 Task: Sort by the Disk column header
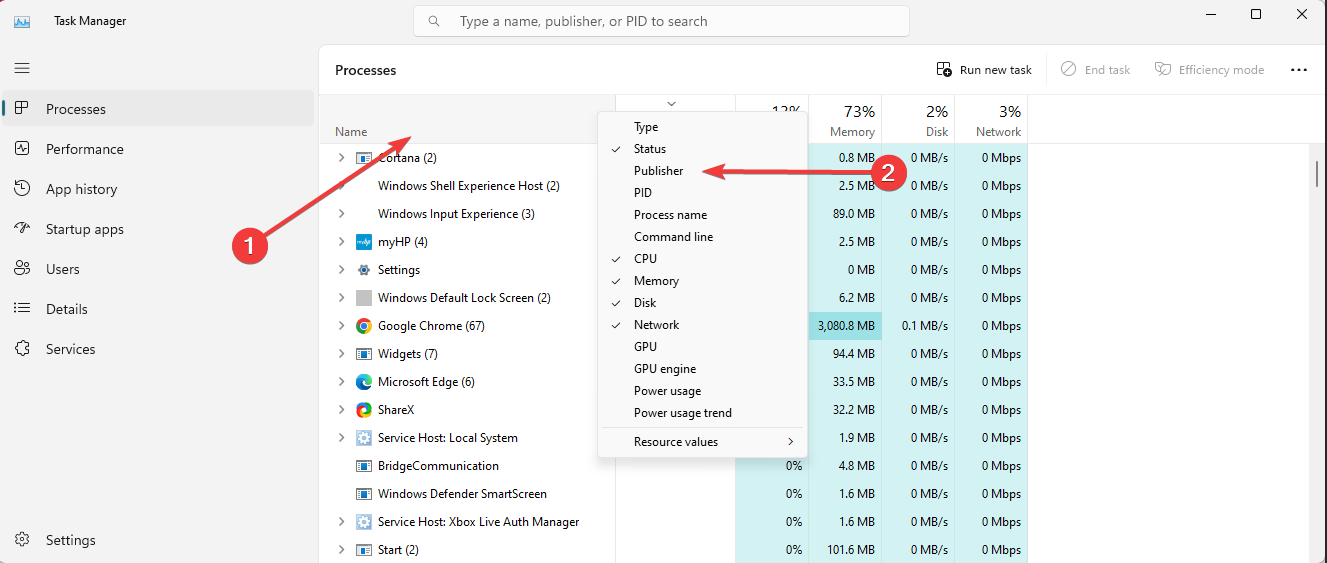pos(918,120)
